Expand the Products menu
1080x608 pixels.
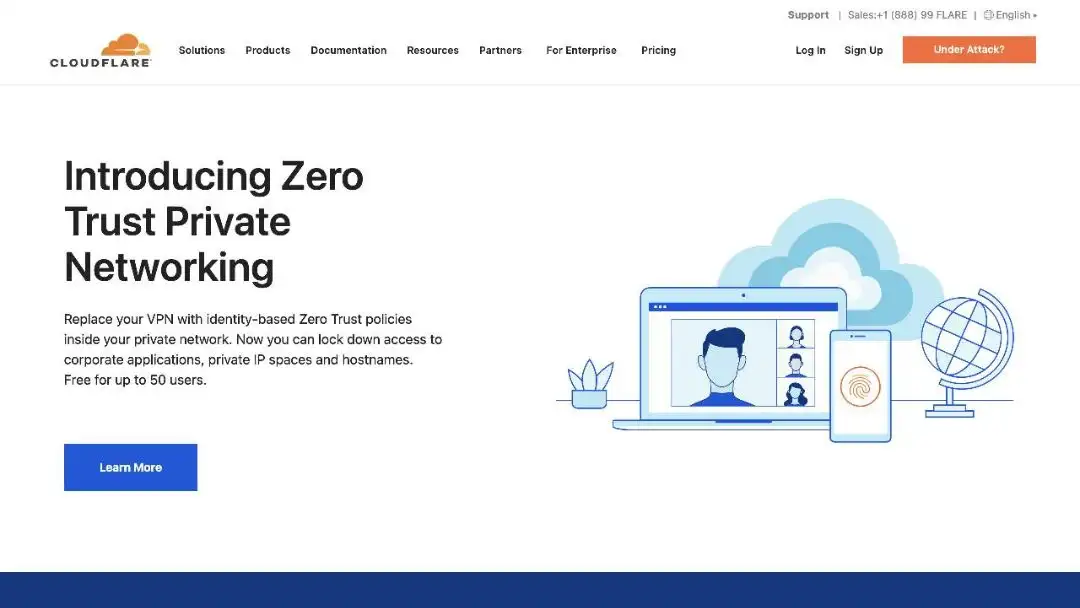268,50
